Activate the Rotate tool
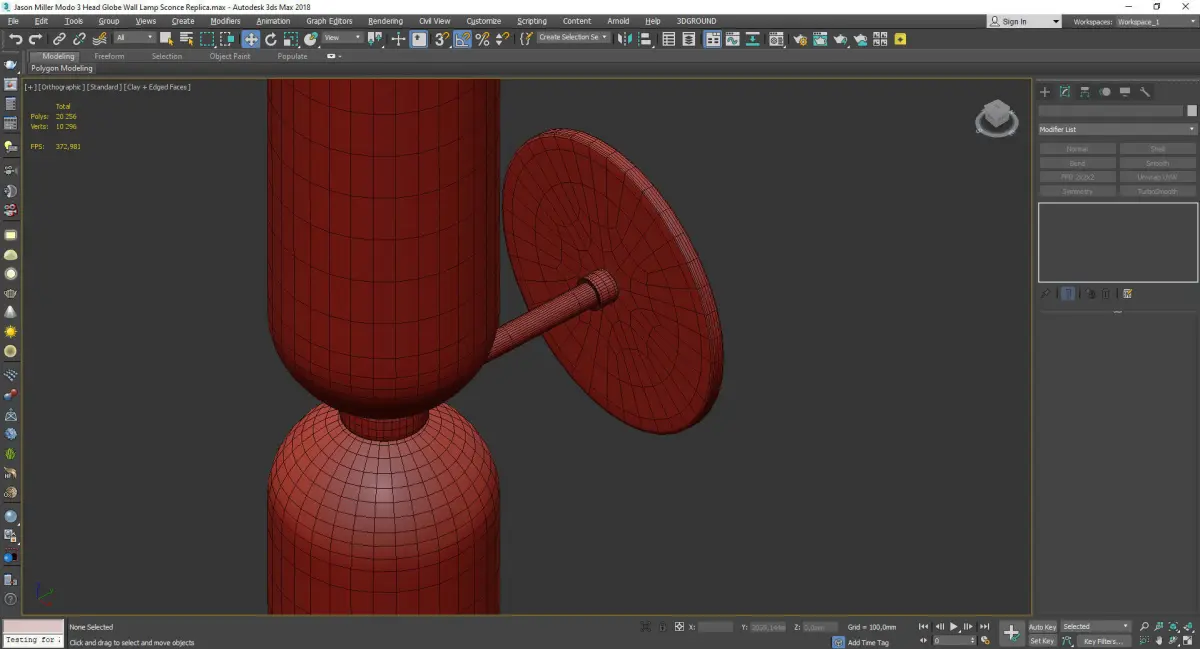 pos(271,39)
